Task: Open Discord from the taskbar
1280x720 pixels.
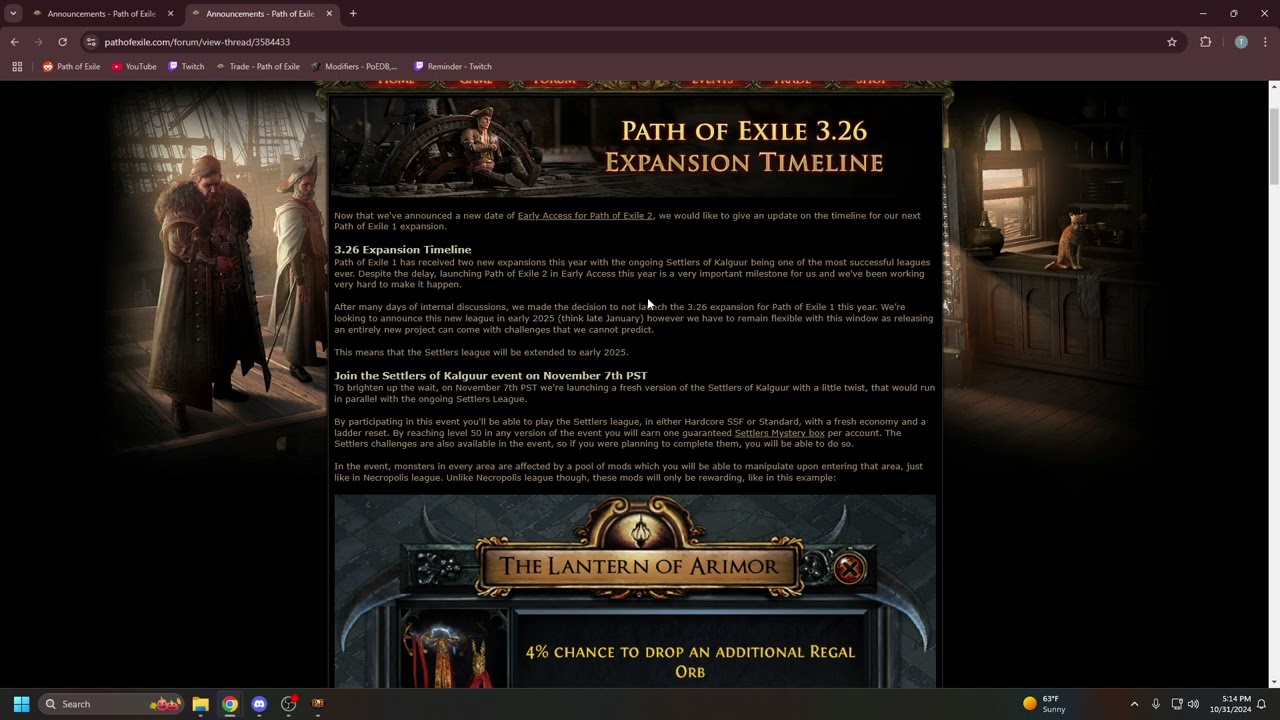Action: tap(259, 704)
